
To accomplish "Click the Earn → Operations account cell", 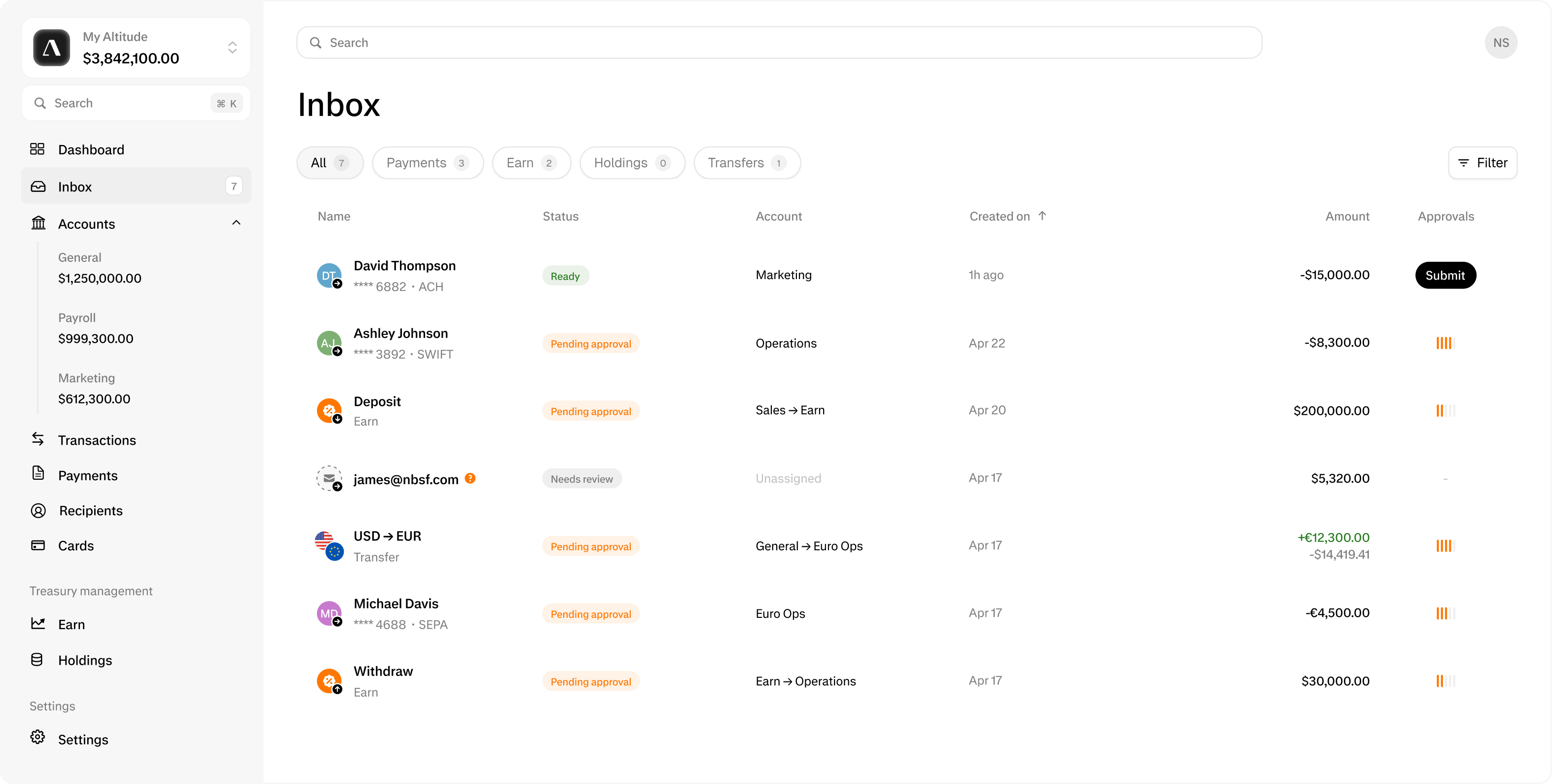I will (x=805, y=681).
